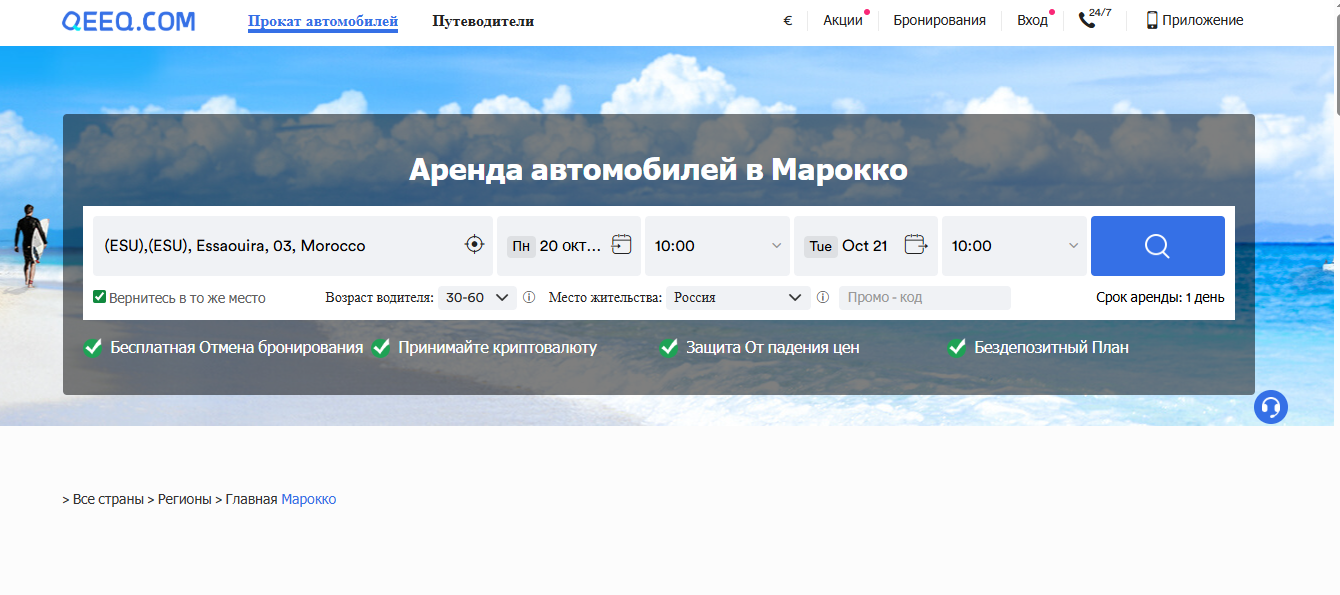Uncheck 'Вернитесь в то же место' checkbox

coord(100,297)
